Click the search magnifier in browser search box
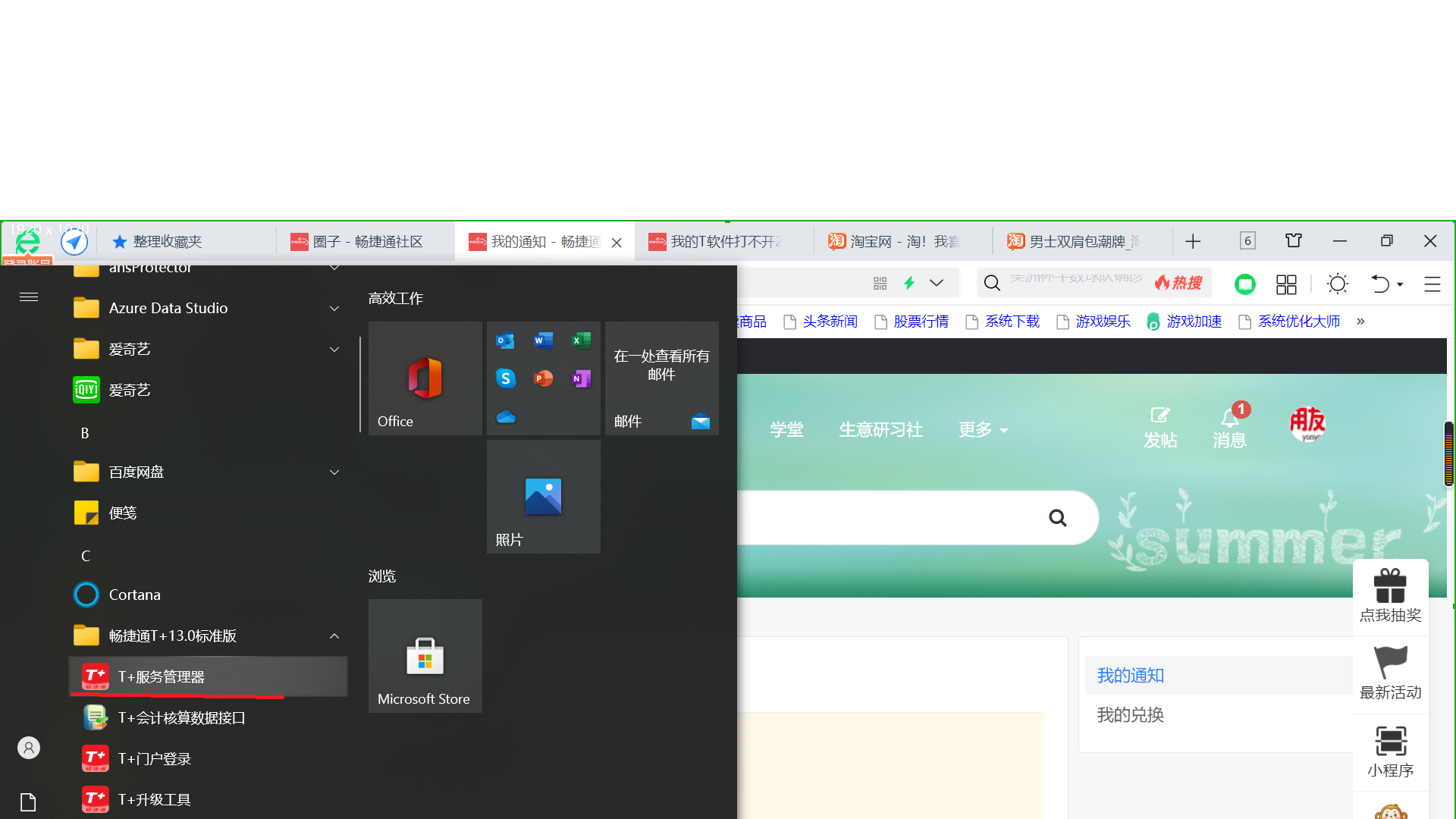Screen dimensions: 1456x819 (992, 284)
